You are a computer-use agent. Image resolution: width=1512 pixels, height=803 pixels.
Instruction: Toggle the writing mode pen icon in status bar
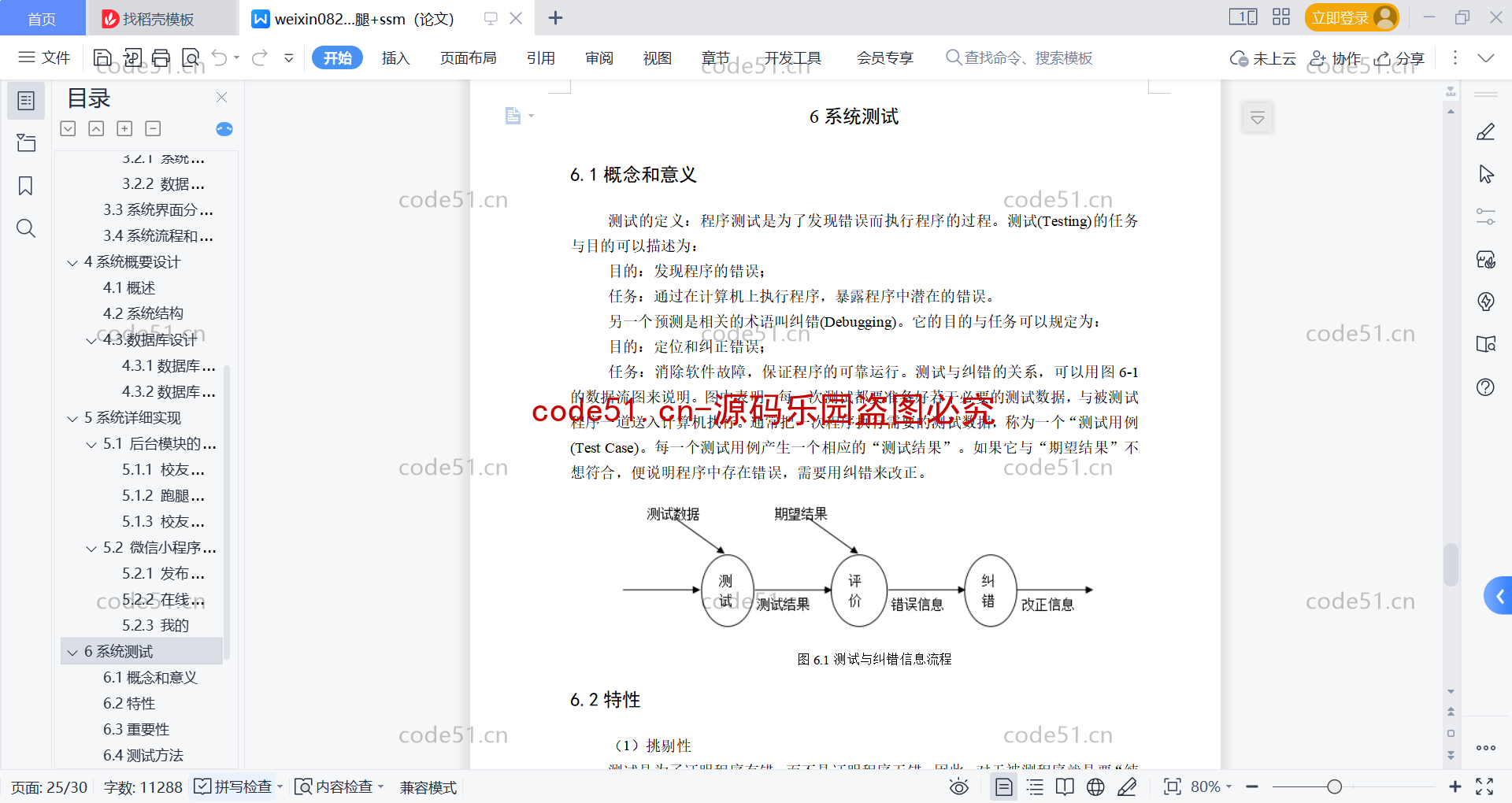1127,786
